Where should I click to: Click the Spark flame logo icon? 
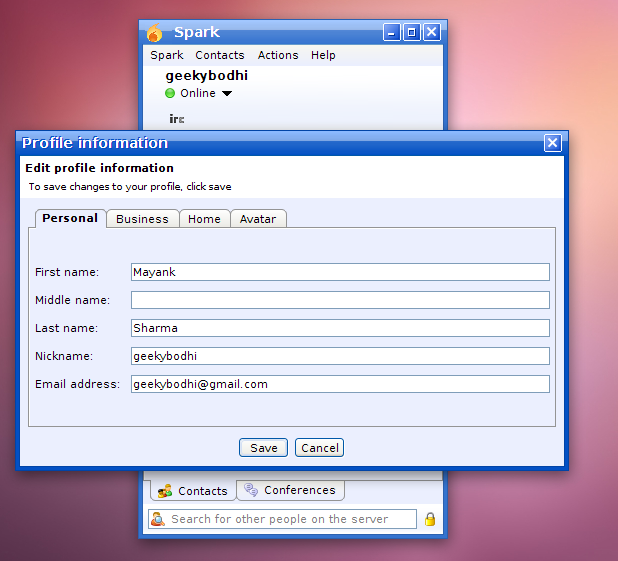[x=154, y=33]
